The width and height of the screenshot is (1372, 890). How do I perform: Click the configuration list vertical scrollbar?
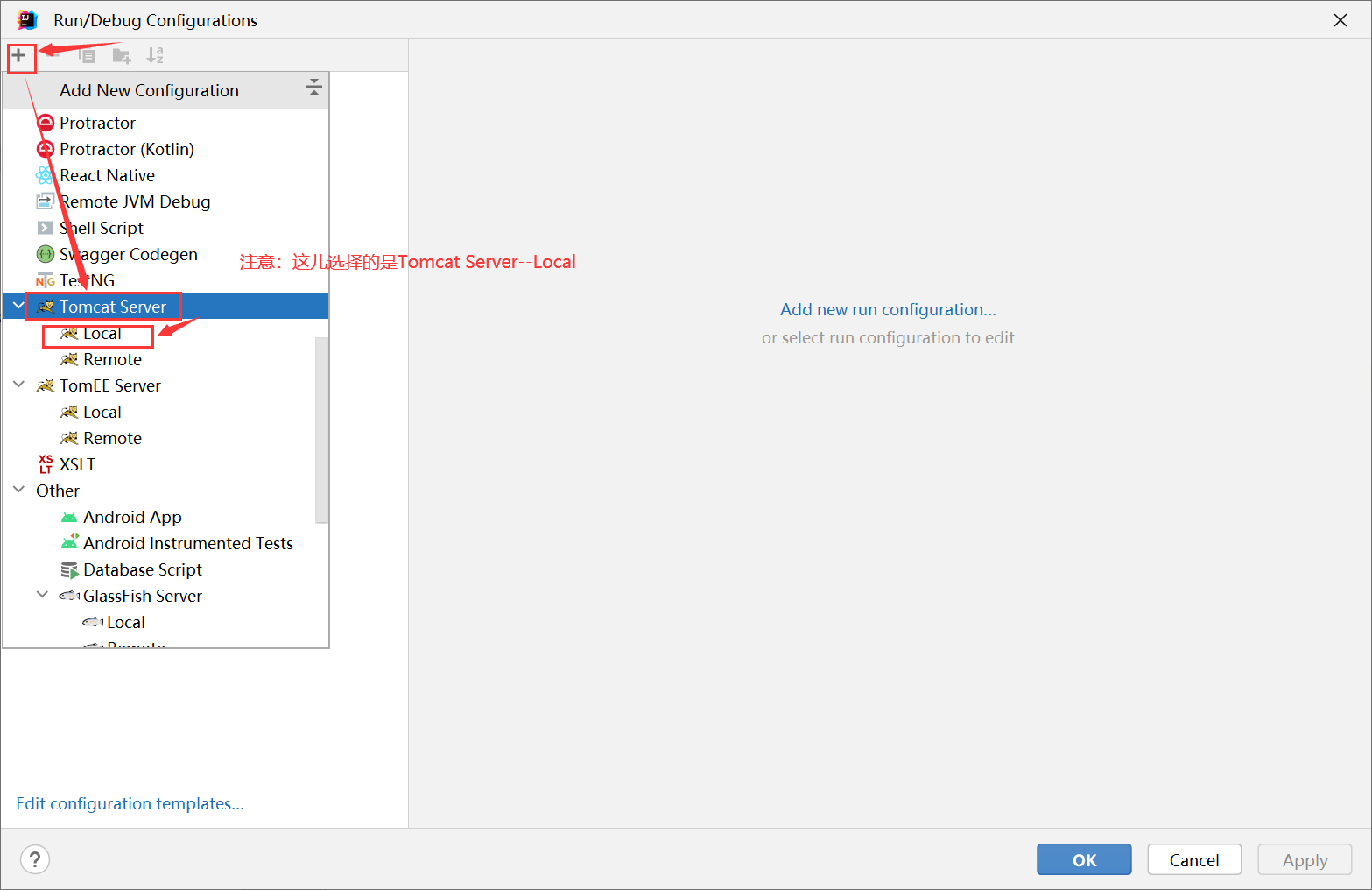click(x=321, y=429)
